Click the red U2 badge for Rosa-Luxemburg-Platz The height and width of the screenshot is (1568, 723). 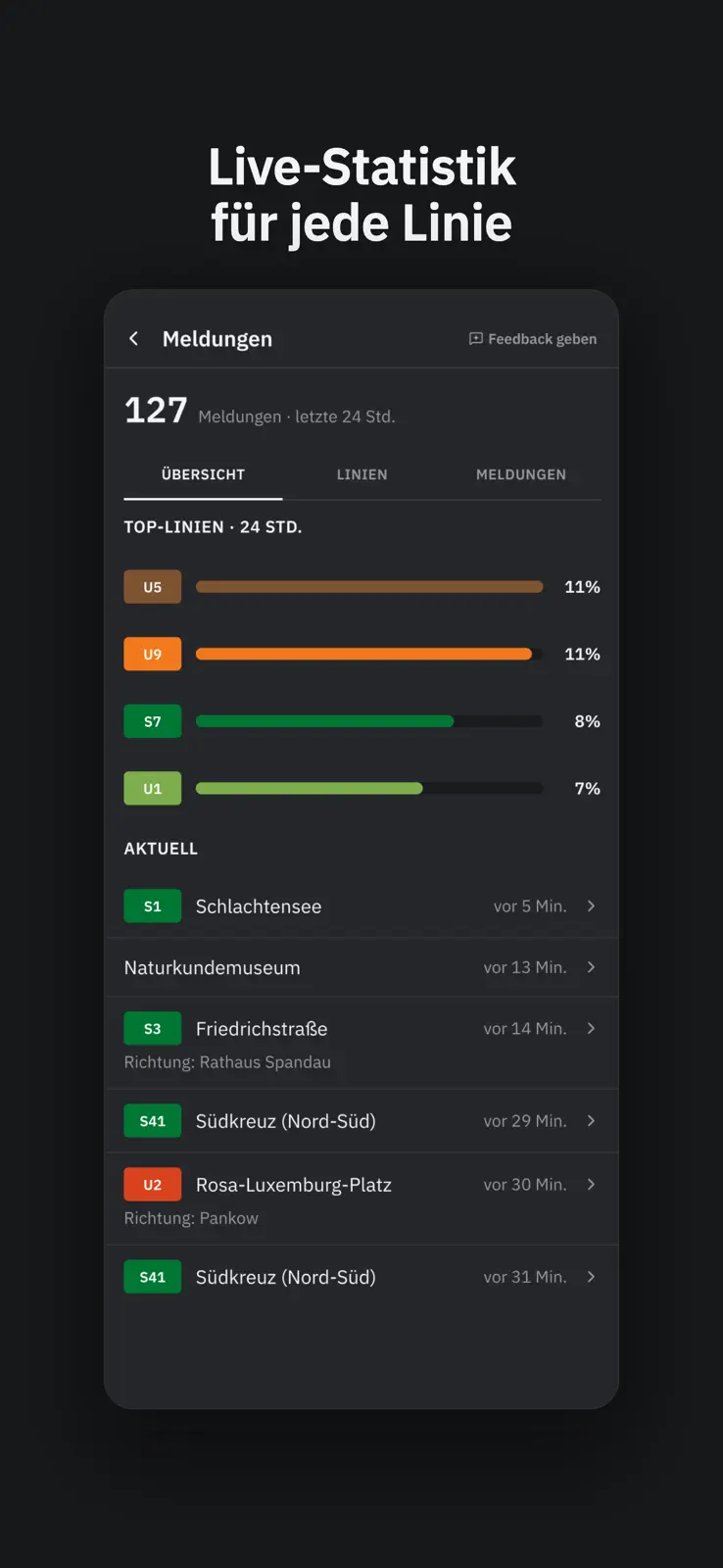pyautogui.click(x=153, y=1185)
